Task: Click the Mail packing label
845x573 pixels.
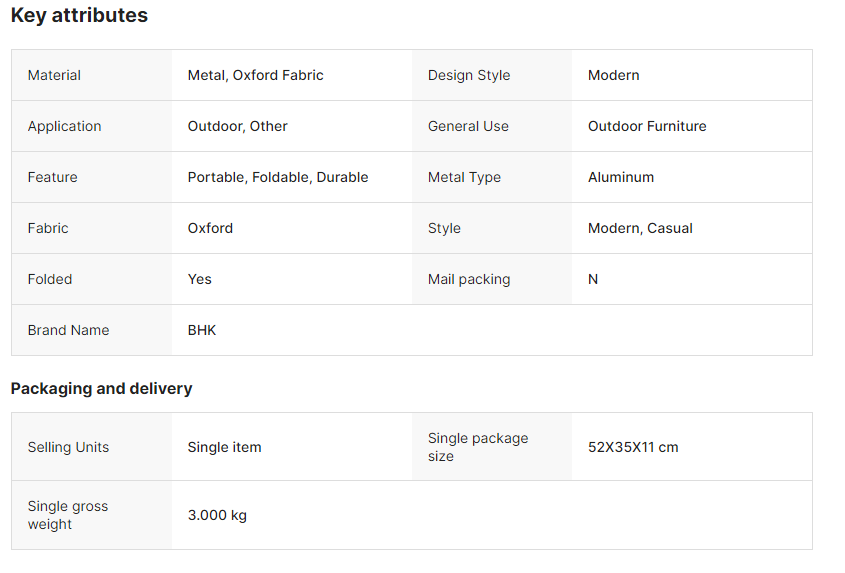Action: tap(468, 279)
